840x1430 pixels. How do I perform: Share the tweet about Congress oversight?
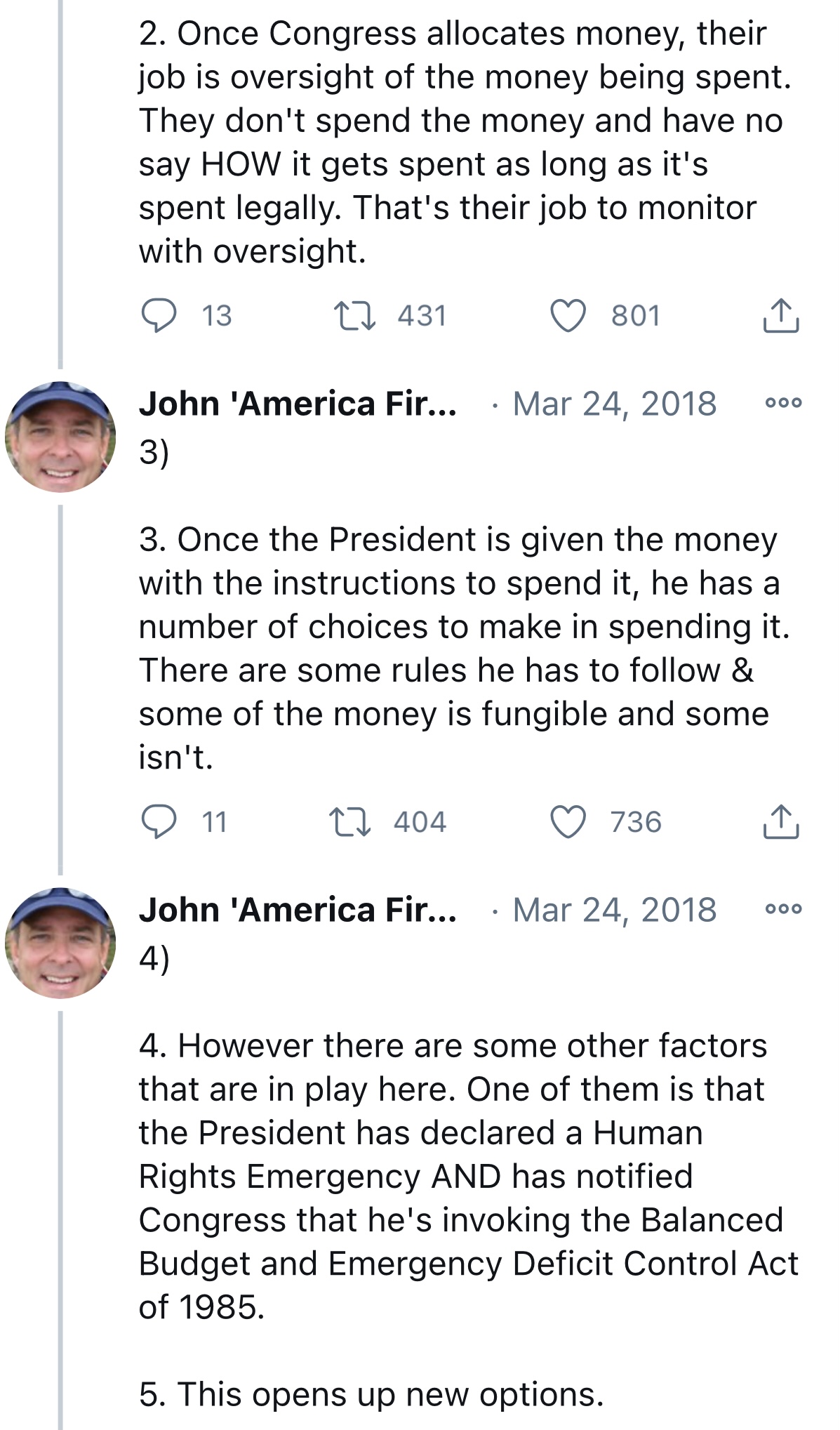[780, 315]
